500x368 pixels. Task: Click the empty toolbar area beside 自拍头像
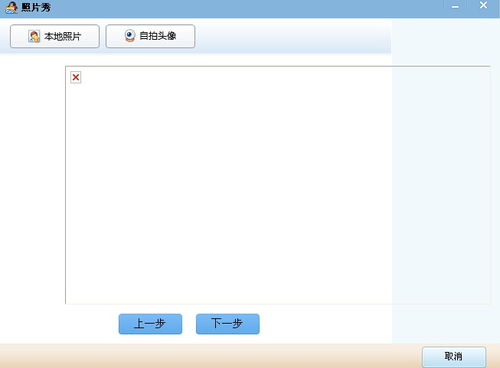pyautogui.click(x=293, y=36)
